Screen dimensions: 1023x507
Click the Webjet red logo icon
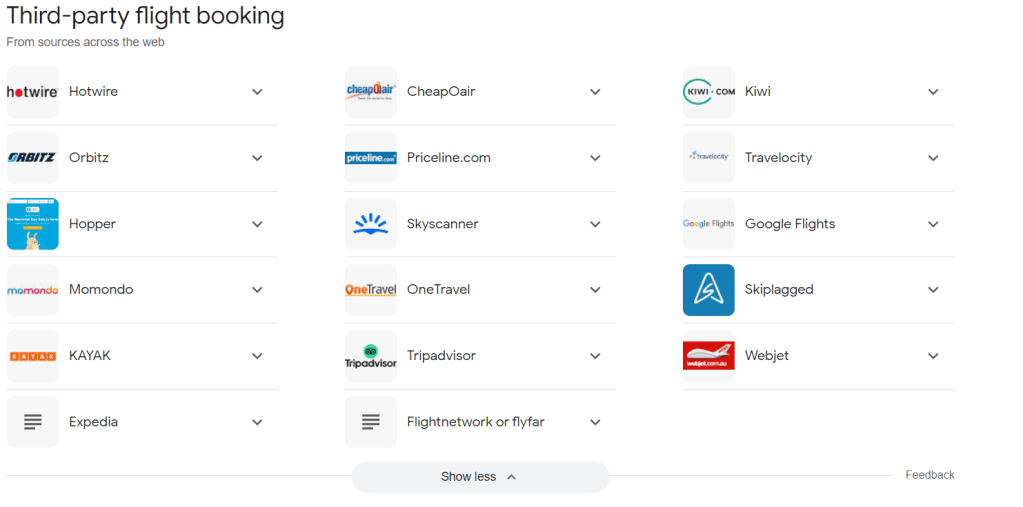[709, 356]
